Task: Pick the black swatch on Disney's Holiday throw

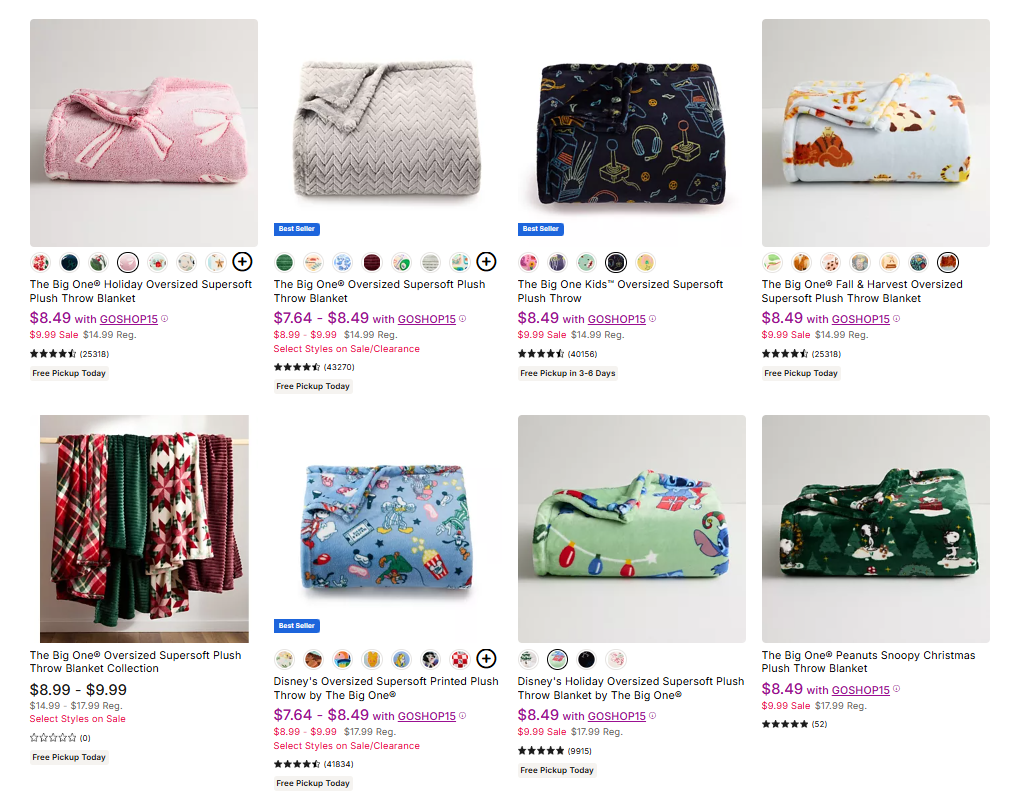Action: tap(587, 658)
